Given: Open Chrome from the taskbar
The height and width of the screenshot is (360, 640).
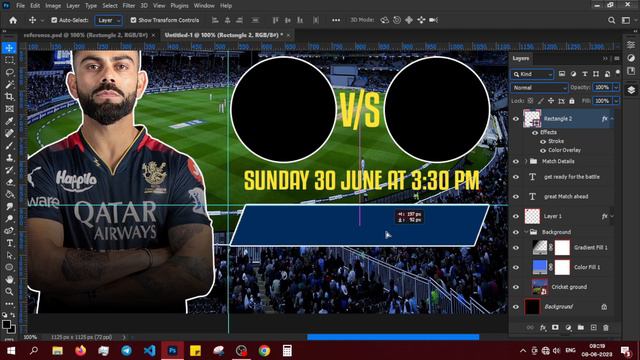Looking at the screenshot, I should tap(264, 351).
